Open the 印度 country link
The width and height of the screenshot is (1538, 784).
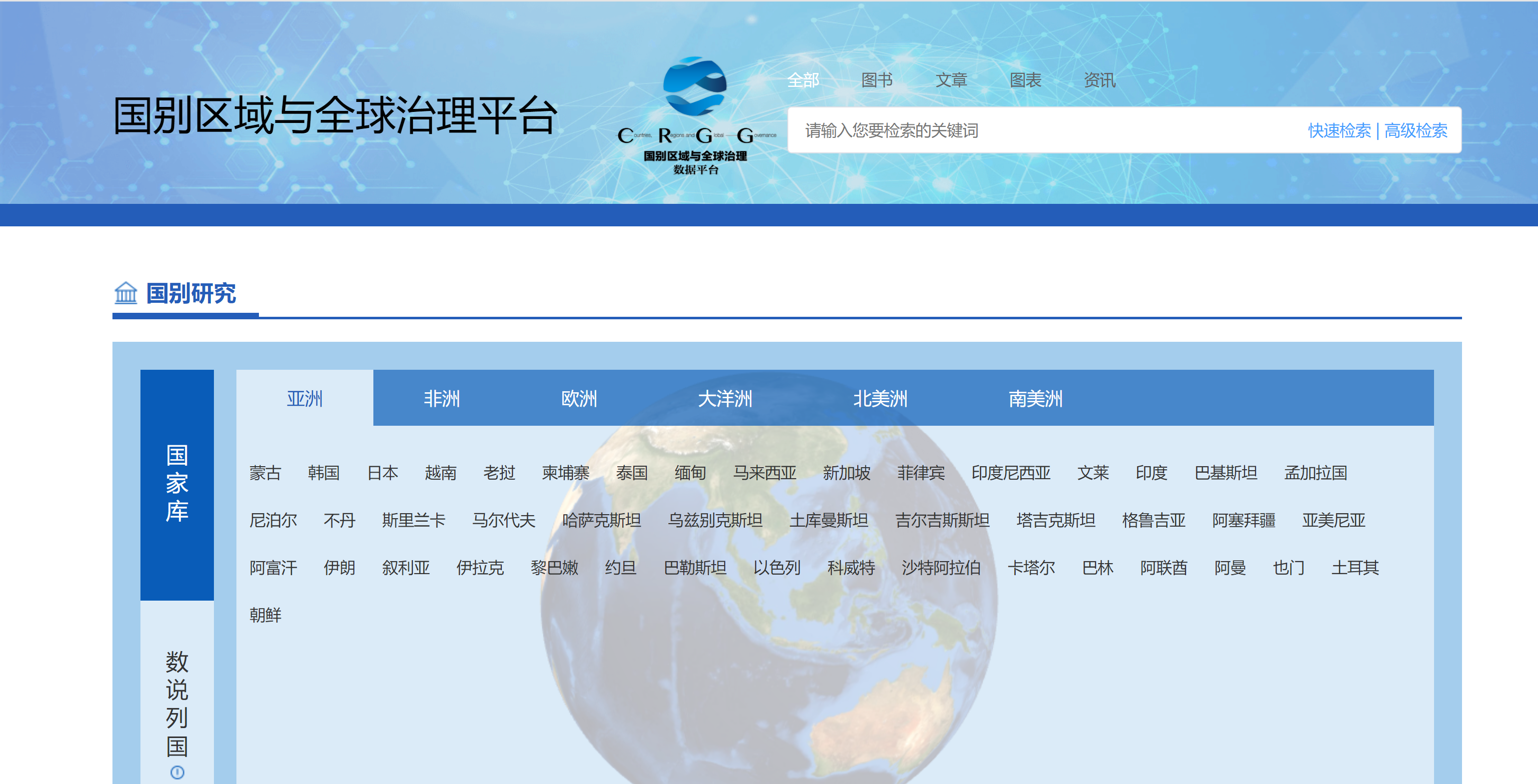pos(1151,473)
